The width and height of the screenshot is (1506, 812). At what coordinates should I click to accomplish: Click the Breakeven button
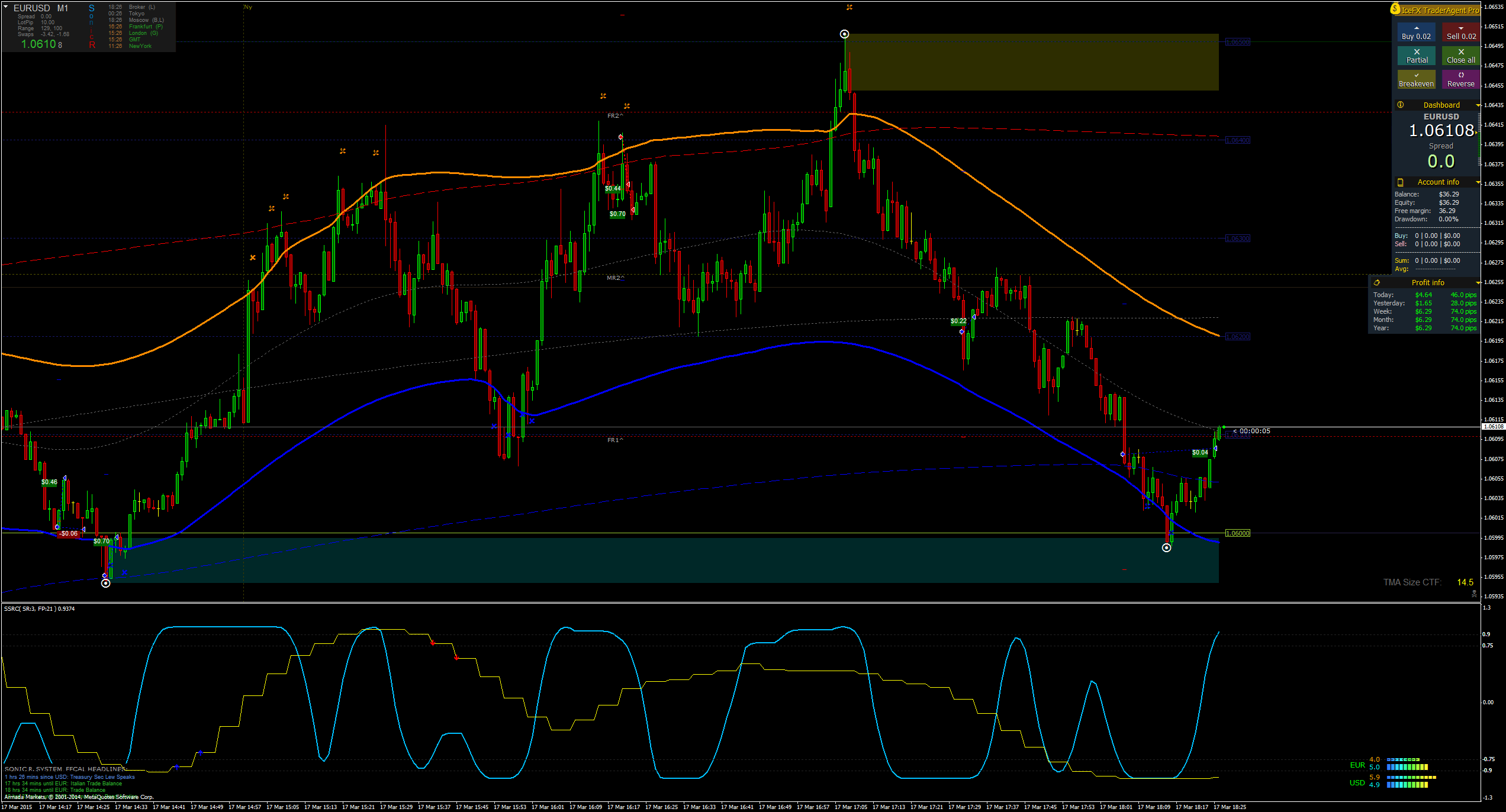pyautogui.click(x=1416, y=80)
